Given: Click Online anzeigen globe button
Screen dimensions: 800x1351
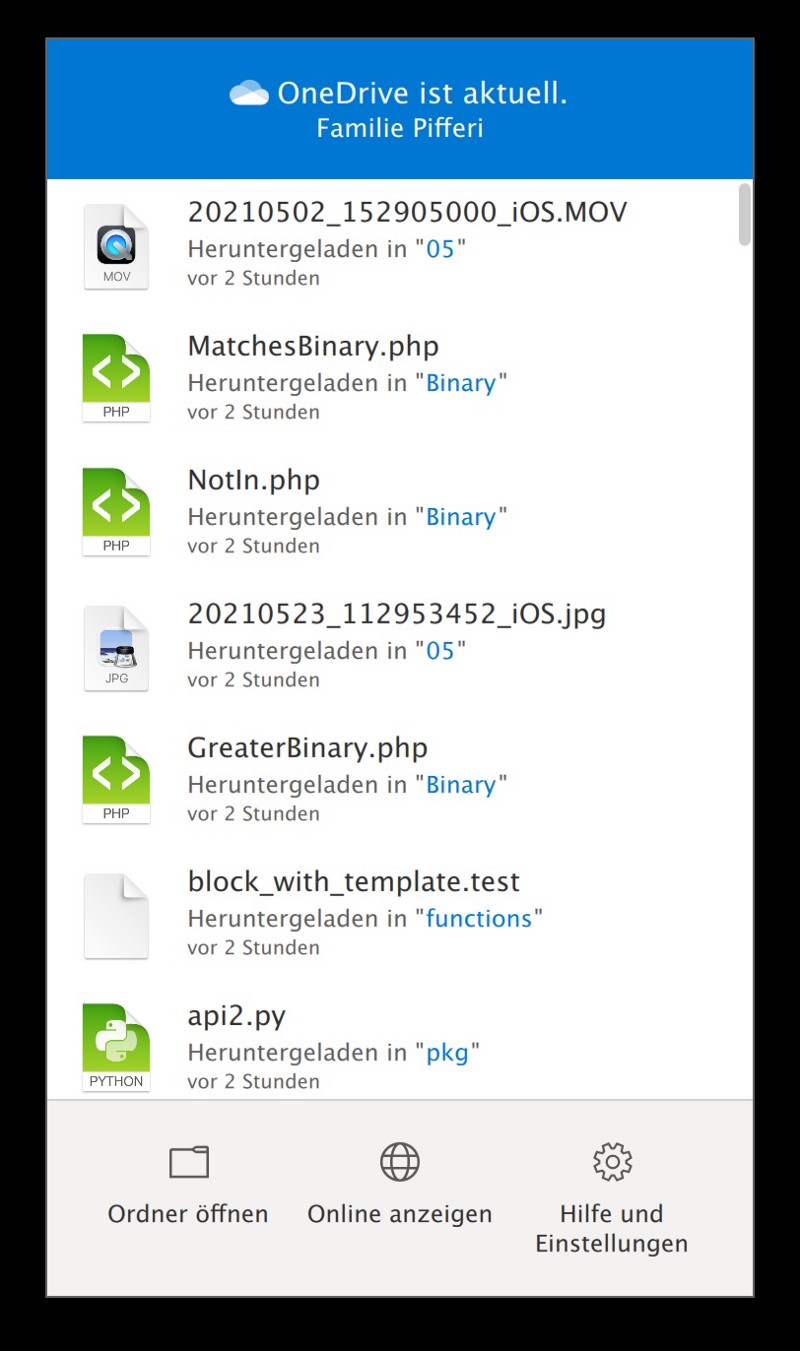Looking at the screenshot, I should 400,1186.
